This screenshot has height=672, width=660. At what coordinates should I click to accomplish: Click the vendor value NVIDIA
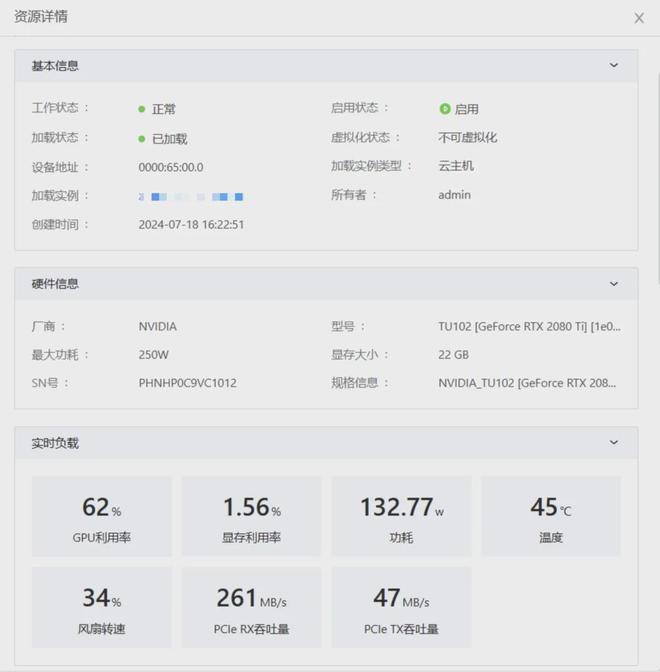point(157,327)
